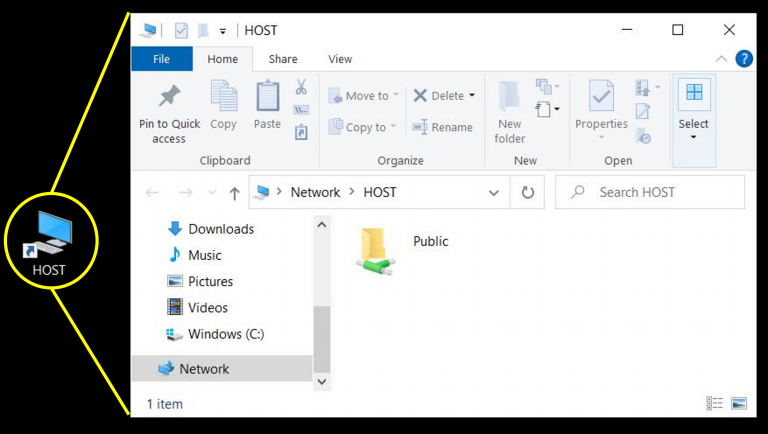Click window system icon in title bar
Screen dimensions: 768x434
[x=147, y=30]
